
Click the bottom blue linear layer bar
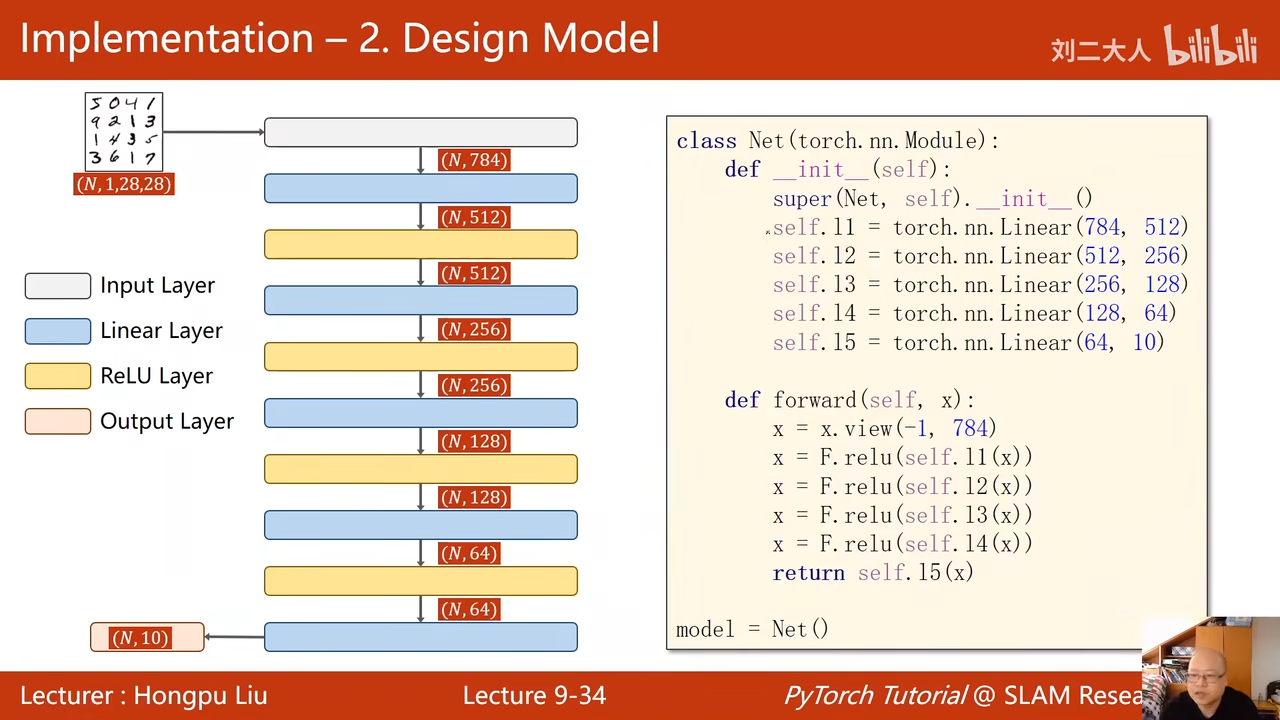point(420,637)
